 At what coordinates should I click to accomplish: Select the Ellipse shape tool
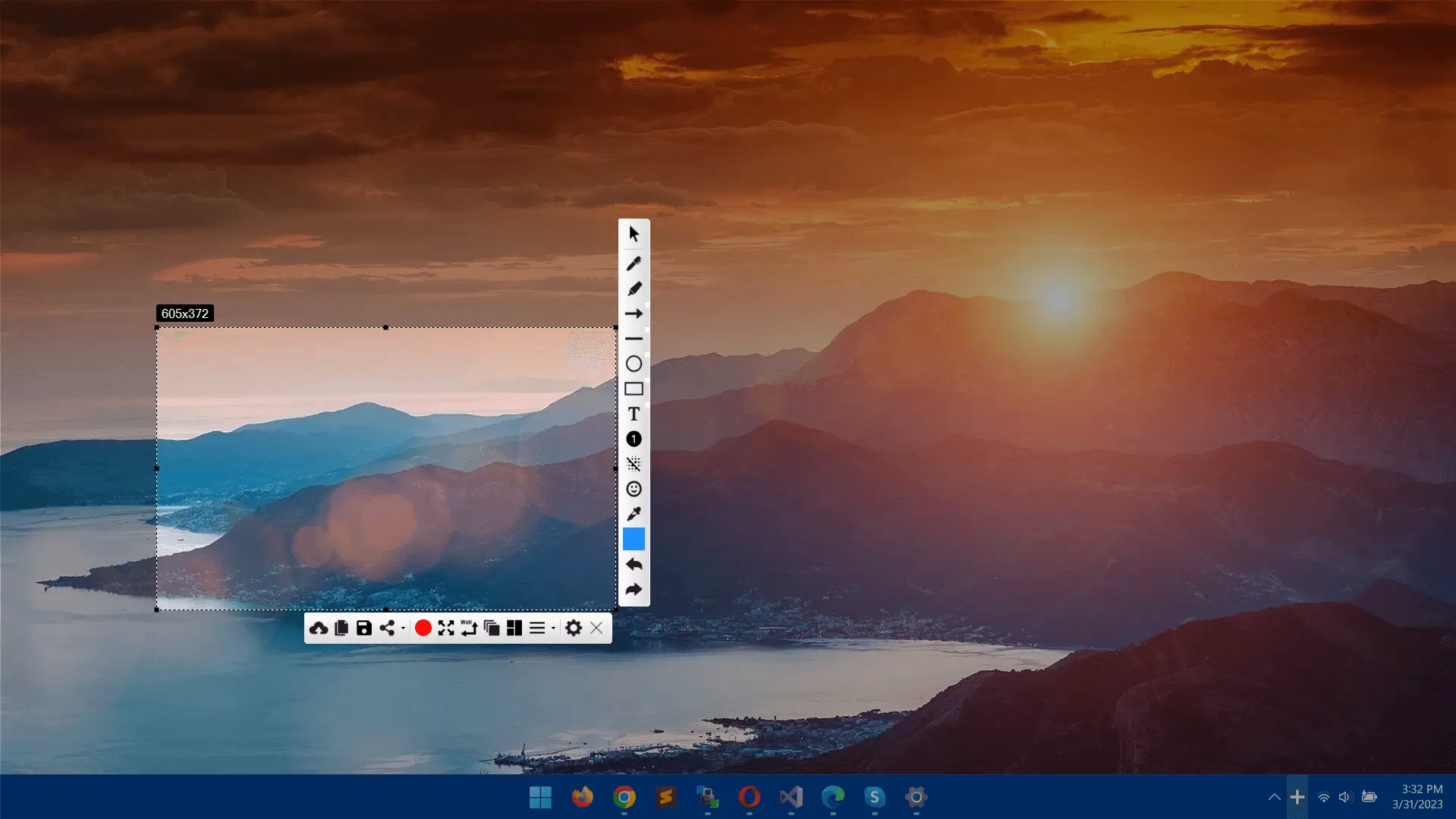634,364
